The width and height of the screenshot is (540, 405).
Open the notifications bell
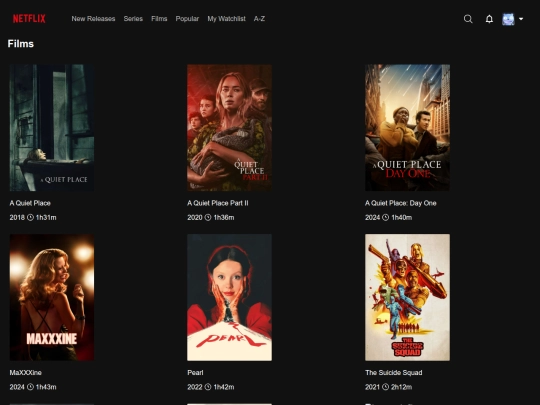coord(489,19)
